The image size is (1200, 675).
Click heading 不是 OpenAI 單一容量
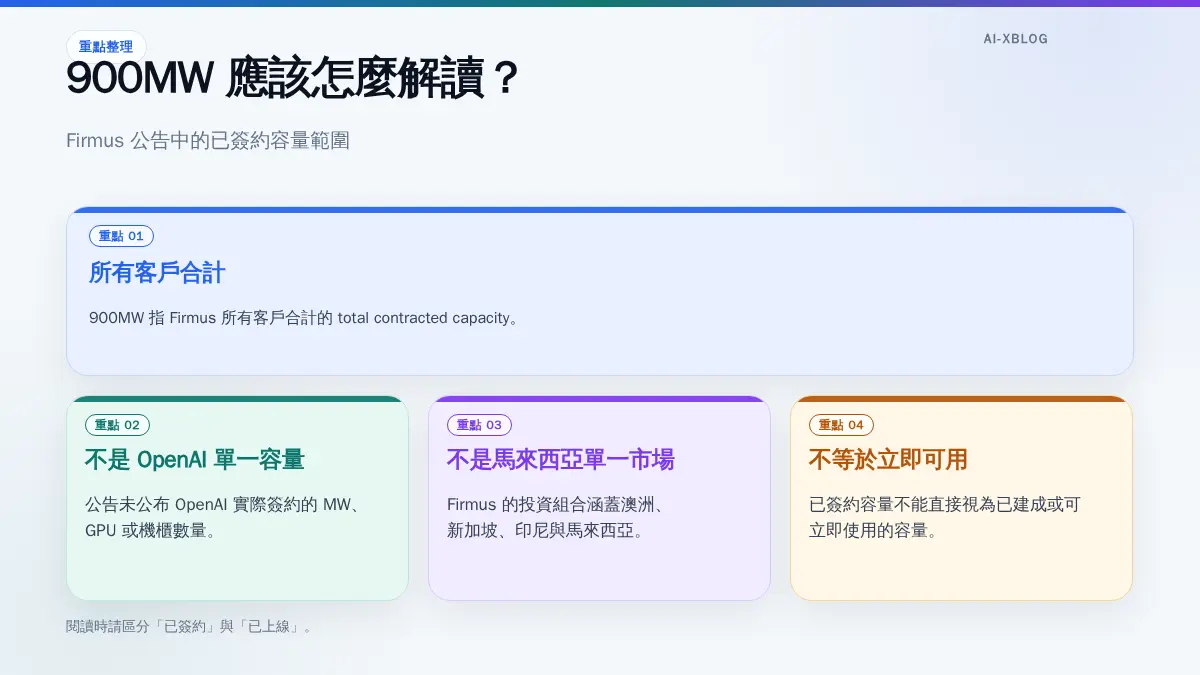click(195, 460)
